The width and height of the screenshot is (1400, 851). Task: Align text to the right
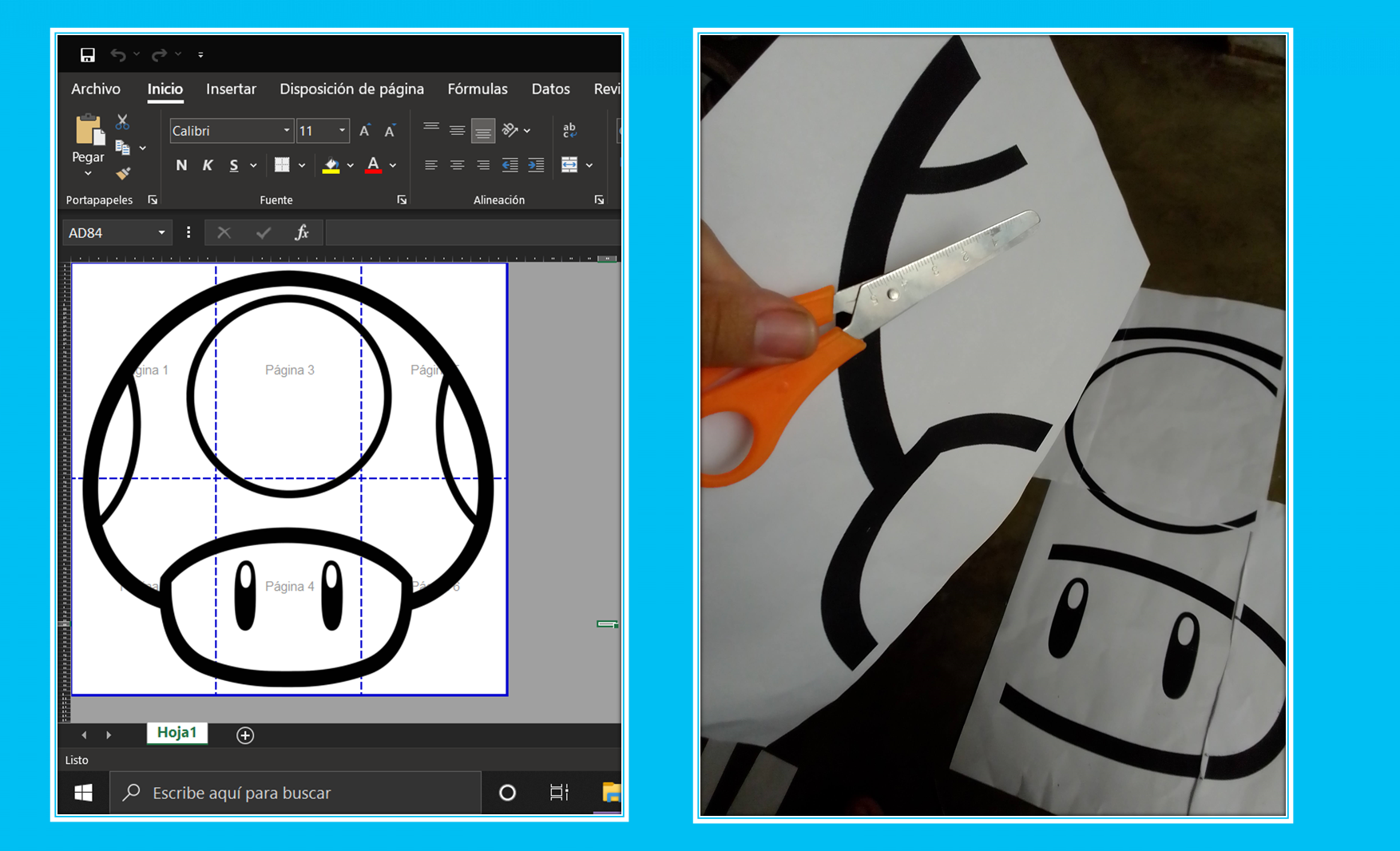tap(483, 165)
